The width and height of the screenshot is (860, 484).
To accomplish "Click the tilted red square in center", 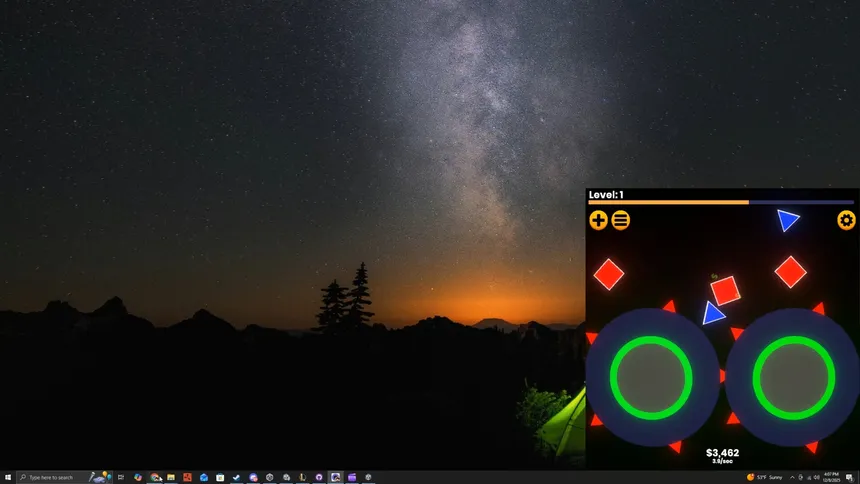I will [x=725, y=291].
